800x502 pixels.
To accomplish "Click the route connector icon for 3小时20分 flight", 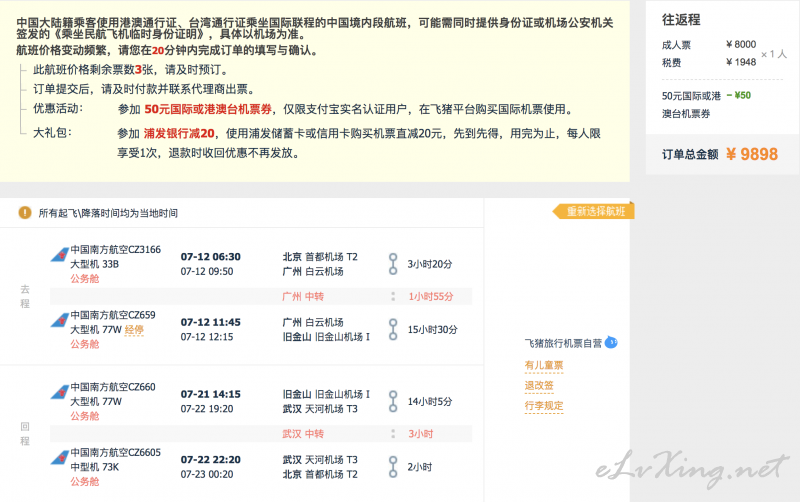I will 393,264.
